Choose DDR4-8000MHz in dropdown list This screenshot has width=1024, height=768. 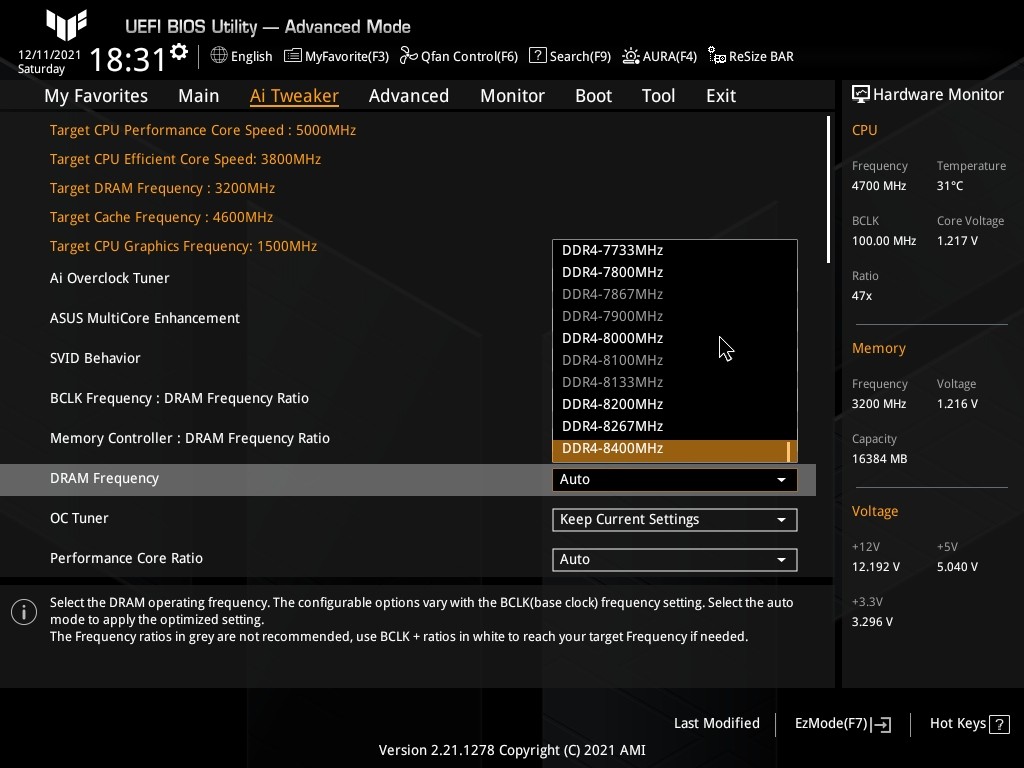pyautogui.click(x=612, y=338)
